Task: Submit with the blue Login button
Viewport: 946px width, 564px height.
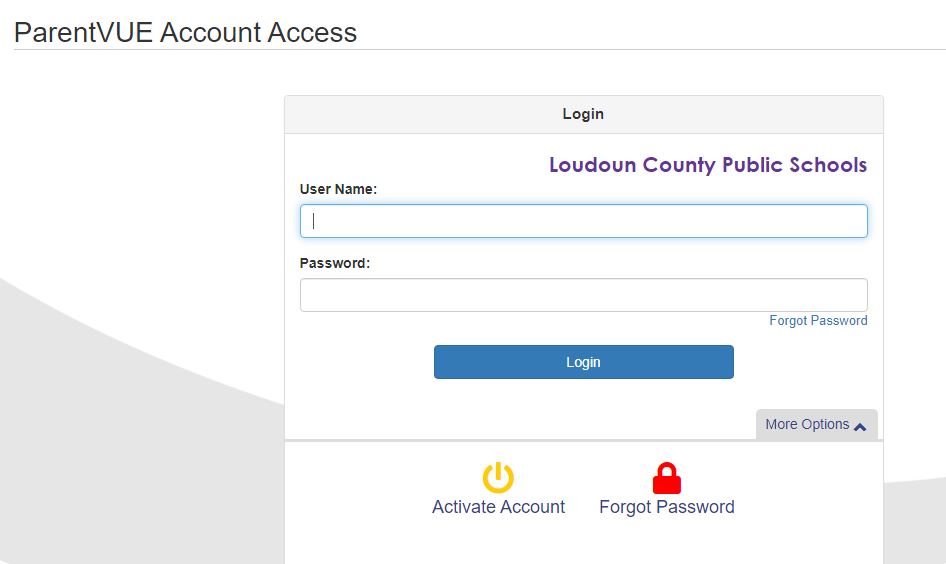Action: (583, 362)
